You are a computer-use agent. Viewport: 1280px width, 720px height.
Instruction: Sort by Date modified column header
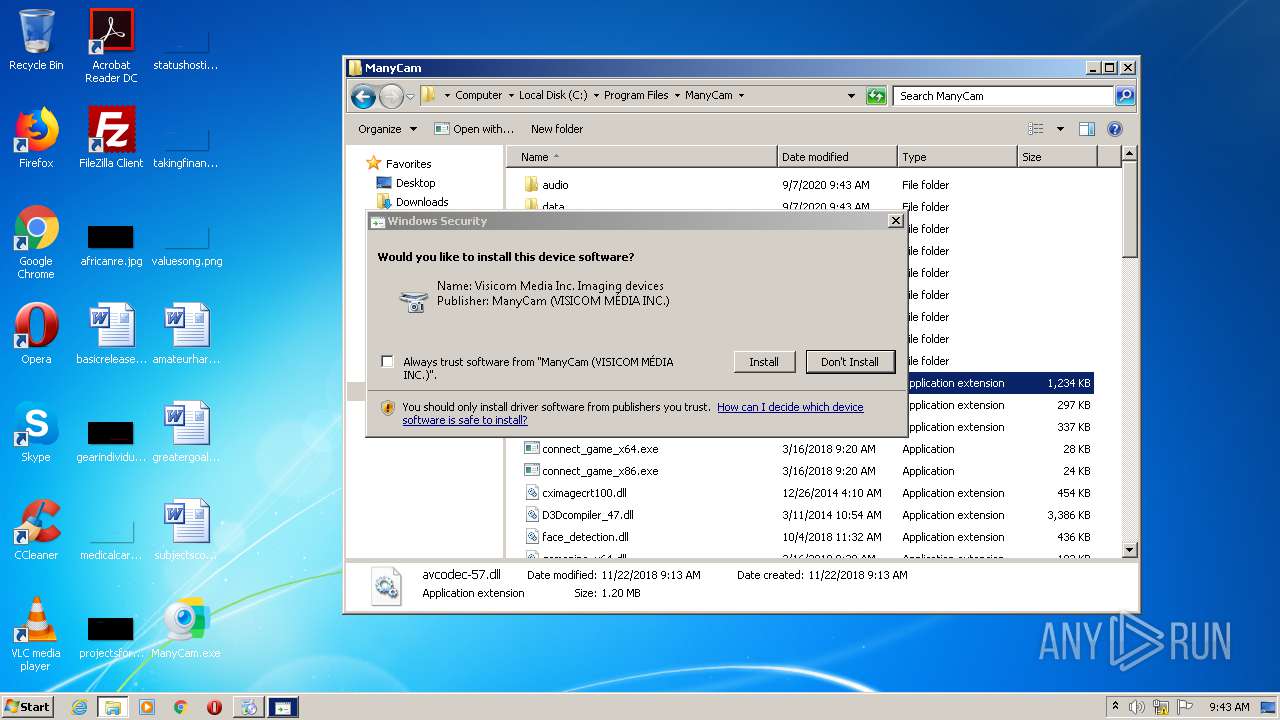837,157
